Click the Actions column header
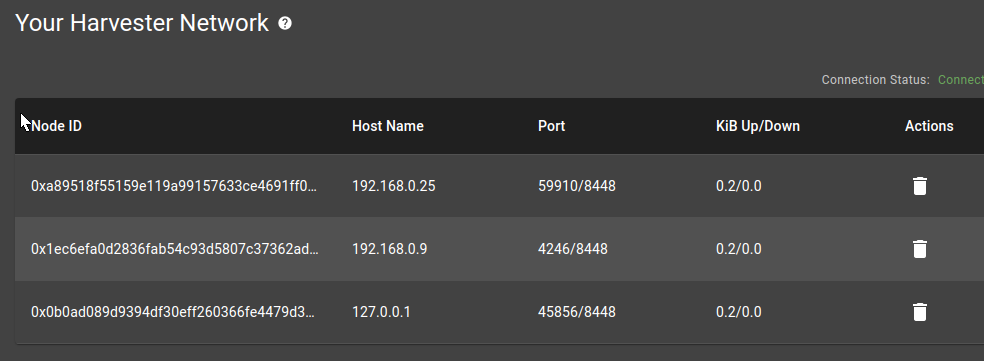 929,126
